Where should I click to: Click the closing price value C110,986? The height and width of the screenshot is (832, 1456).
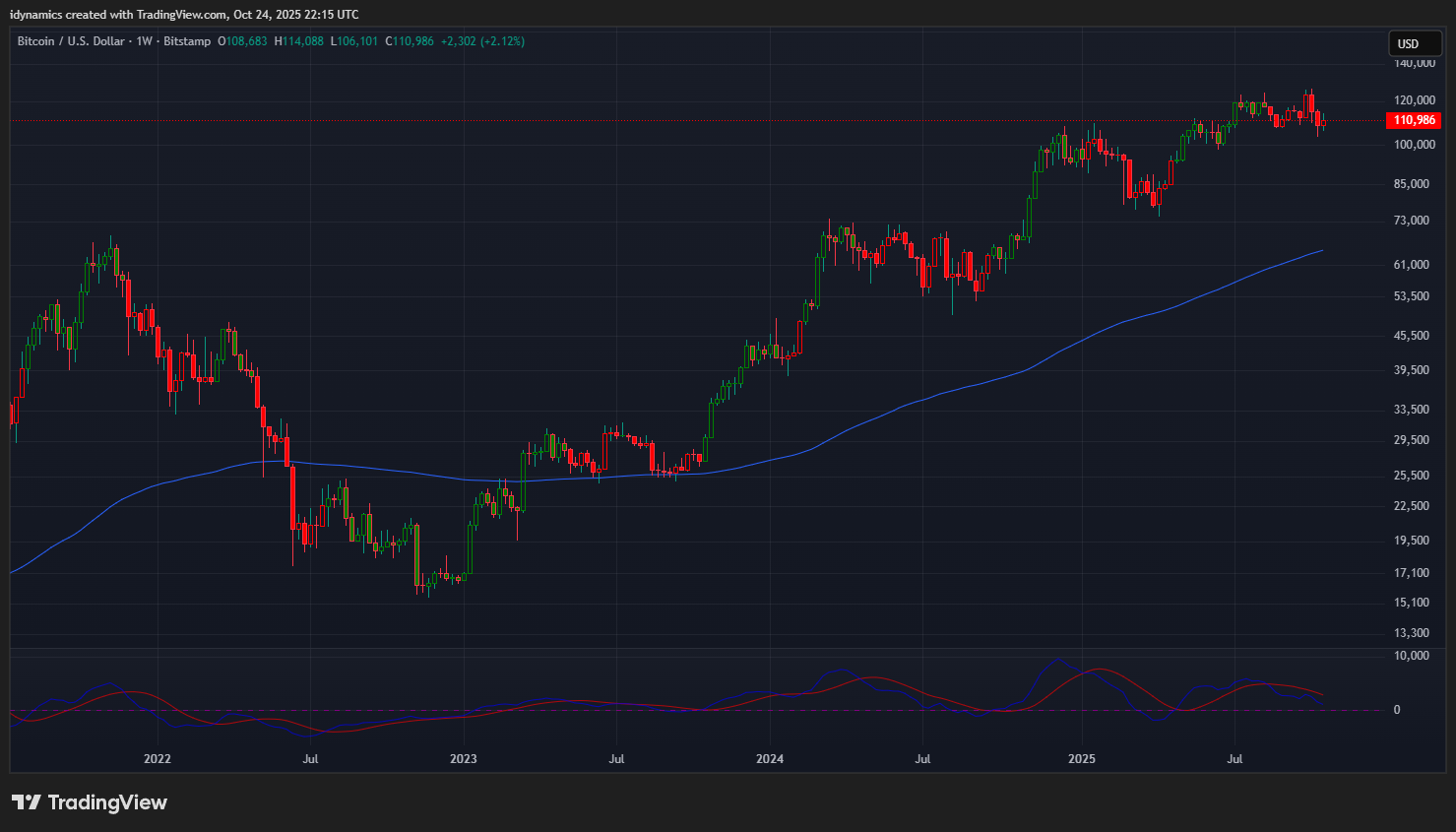(x=410, y=41)
